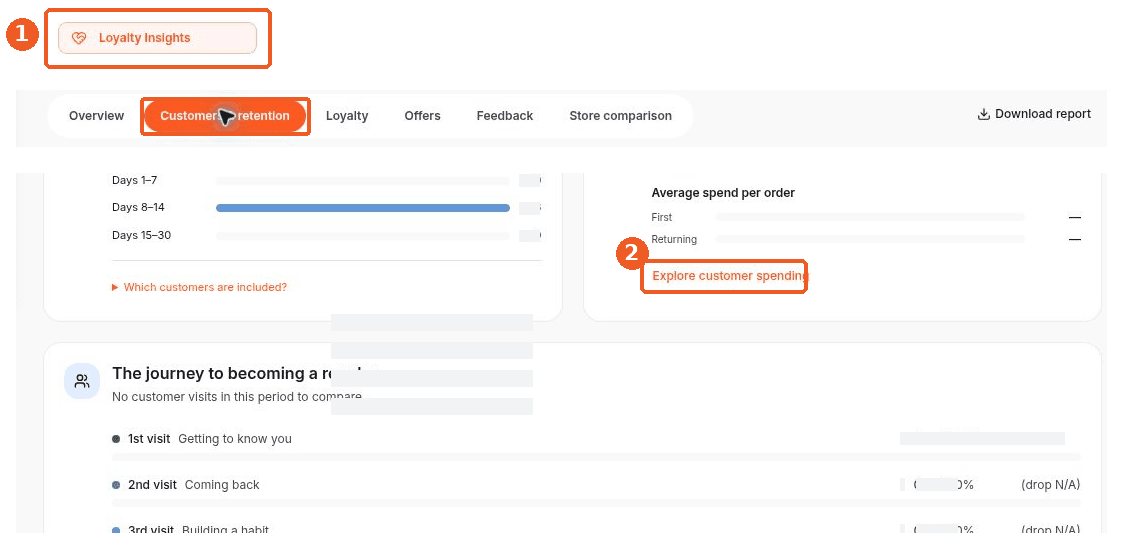
Task: Select the Days 15–30 row label
Action: pyautogui.click(x=141, y=235)
